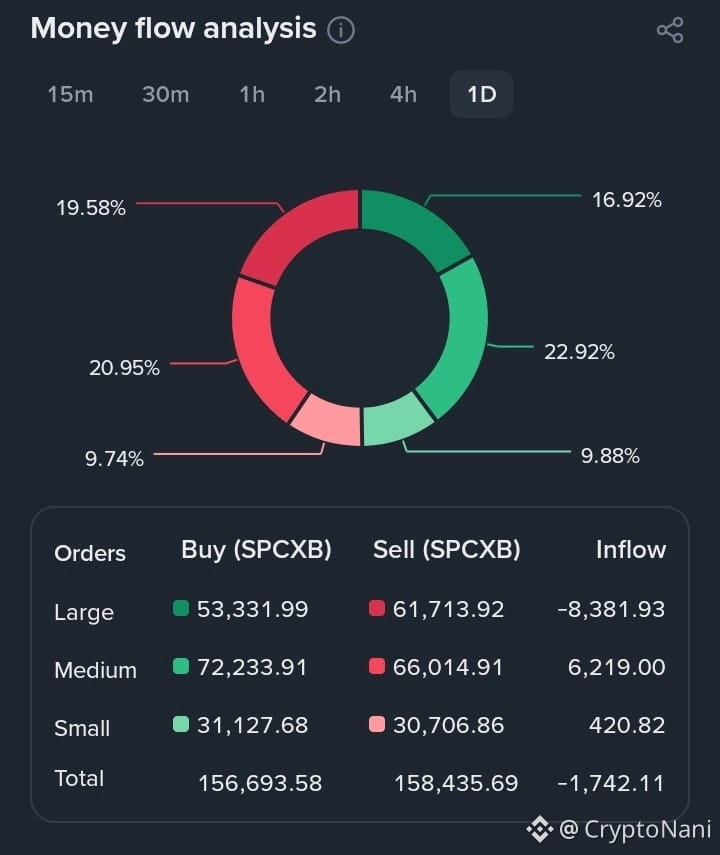This screenshot has width=720, height=855.
Task: Select the 15m timeframe tab
Action: tap(70, 94)
